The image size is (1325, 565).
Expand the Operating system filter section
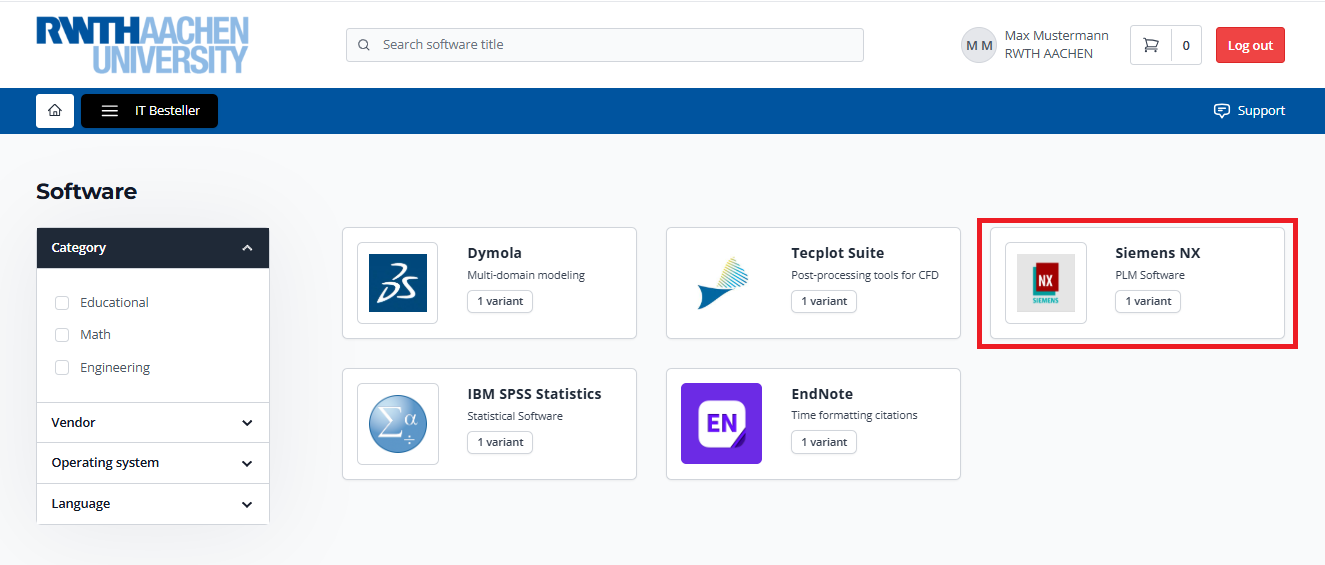(153, 463)
